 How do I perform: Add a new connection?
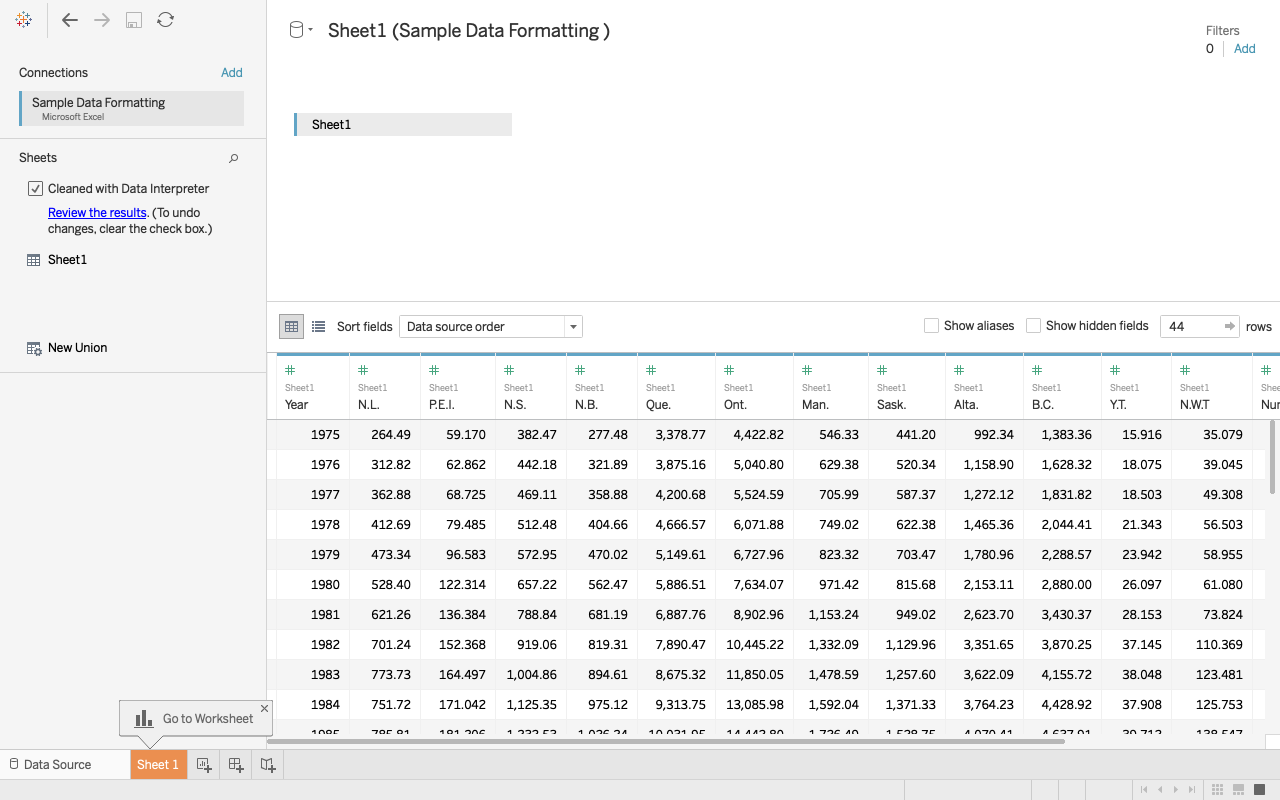click(x=232, y=73)
